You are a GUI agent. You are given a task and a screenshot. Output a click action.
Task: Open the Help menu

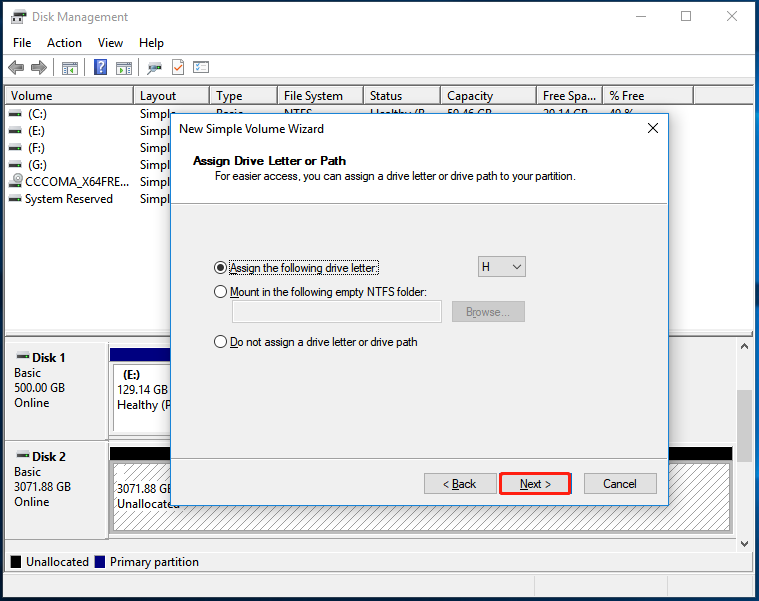(x=151, y=43)
